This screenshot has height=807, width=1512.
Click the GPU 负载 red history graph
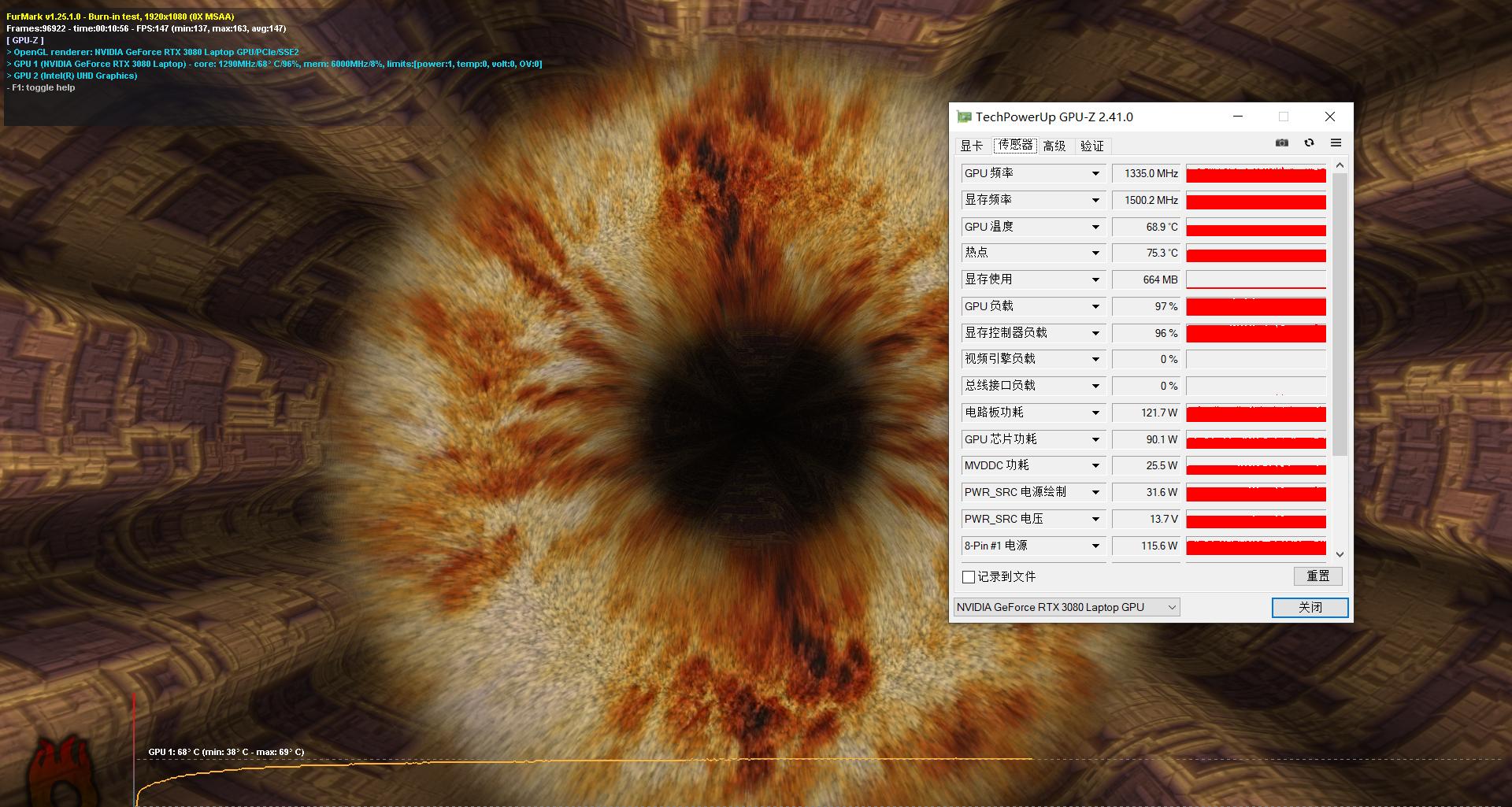click(x=1256, y=306)
